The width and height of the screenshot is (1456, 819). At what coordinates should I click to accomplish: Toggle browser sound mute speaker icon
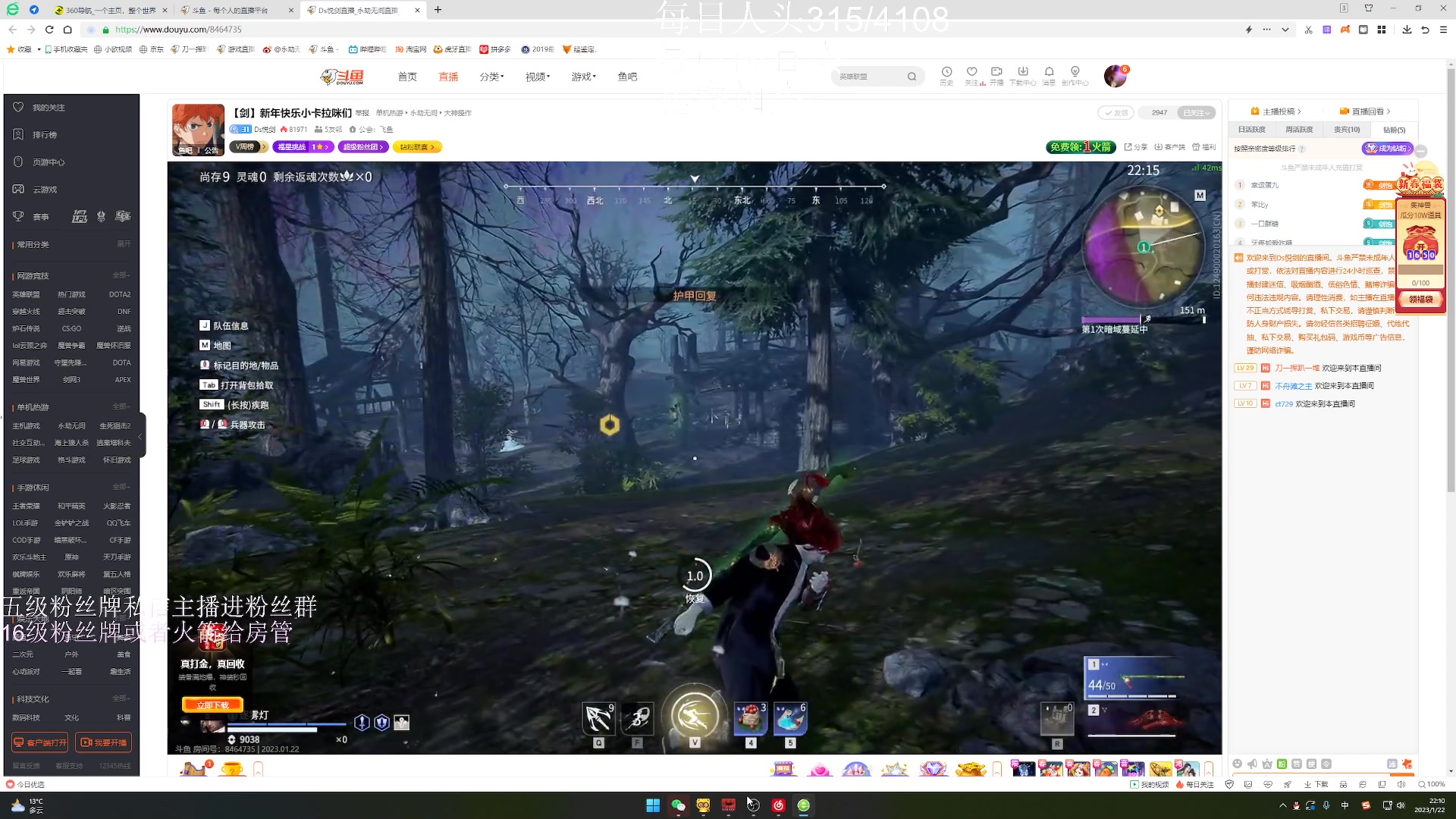pyautogui.click(x=1401, y=784)
